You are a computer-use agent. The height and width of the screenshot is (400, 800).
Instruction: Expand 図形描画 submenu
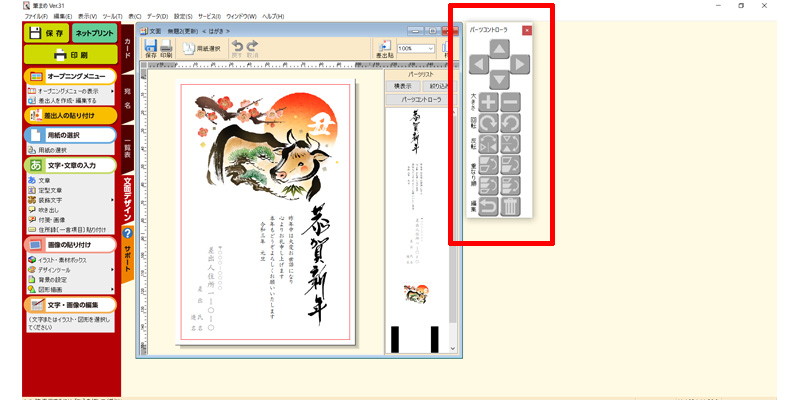[x=112, y=289]
